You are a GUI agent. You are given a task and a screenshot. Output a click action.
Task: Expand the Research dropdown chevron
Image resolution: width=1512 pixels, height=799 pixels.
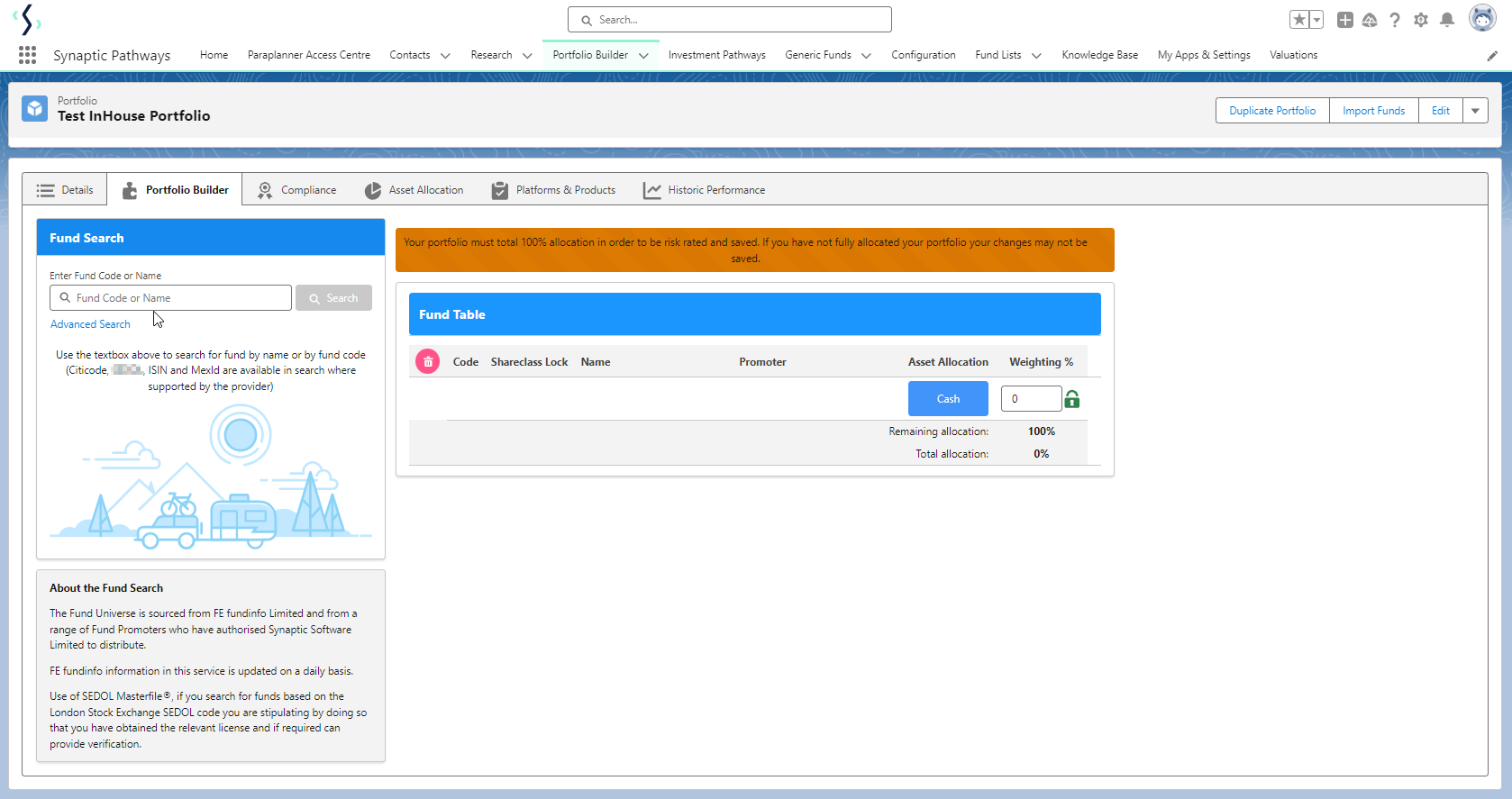[527, 56]
